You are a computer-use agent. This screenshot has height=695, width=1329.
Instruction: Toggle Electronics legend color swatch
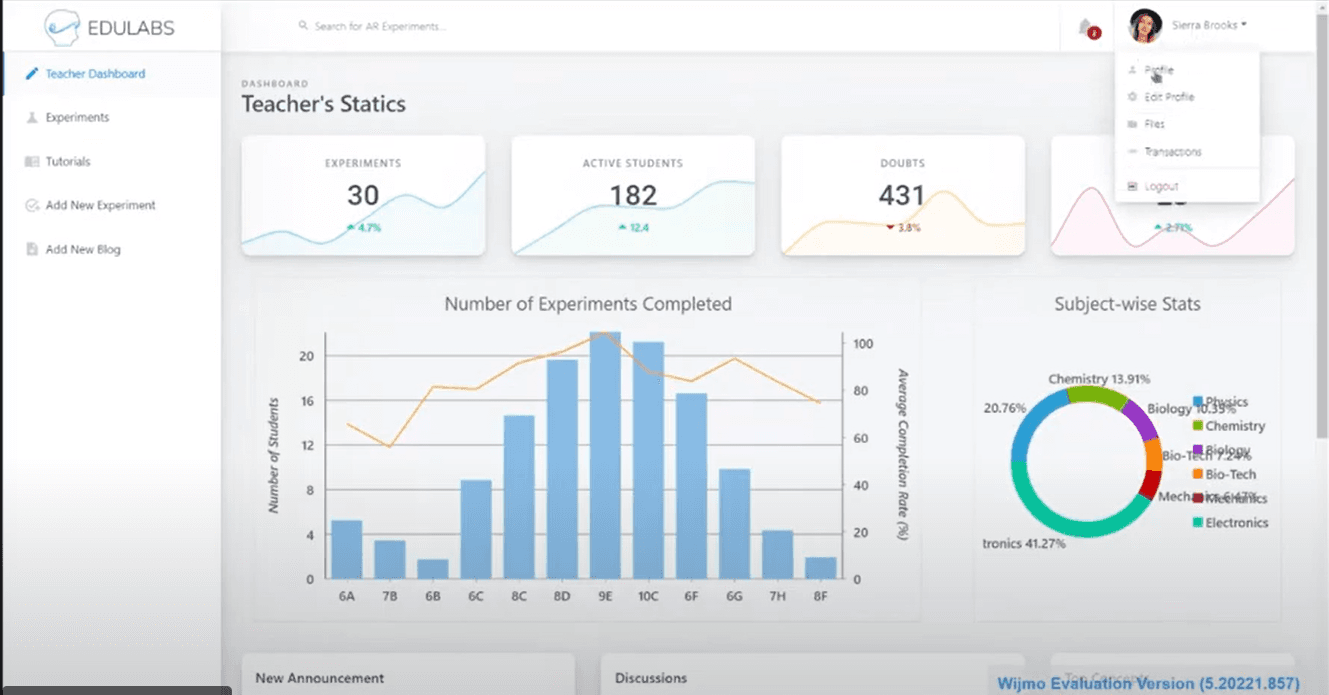point(1198,522)
